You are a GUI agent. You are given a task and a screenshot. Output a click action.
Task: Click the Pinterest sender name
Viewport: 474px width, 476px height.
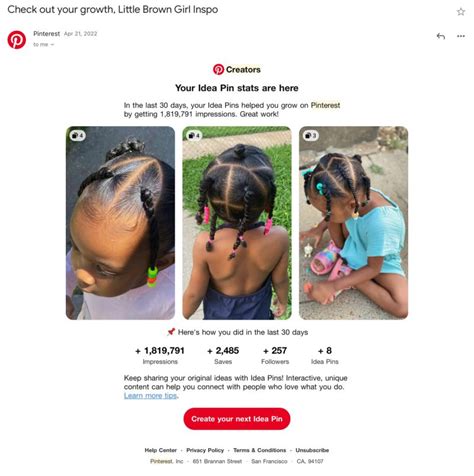46,34
